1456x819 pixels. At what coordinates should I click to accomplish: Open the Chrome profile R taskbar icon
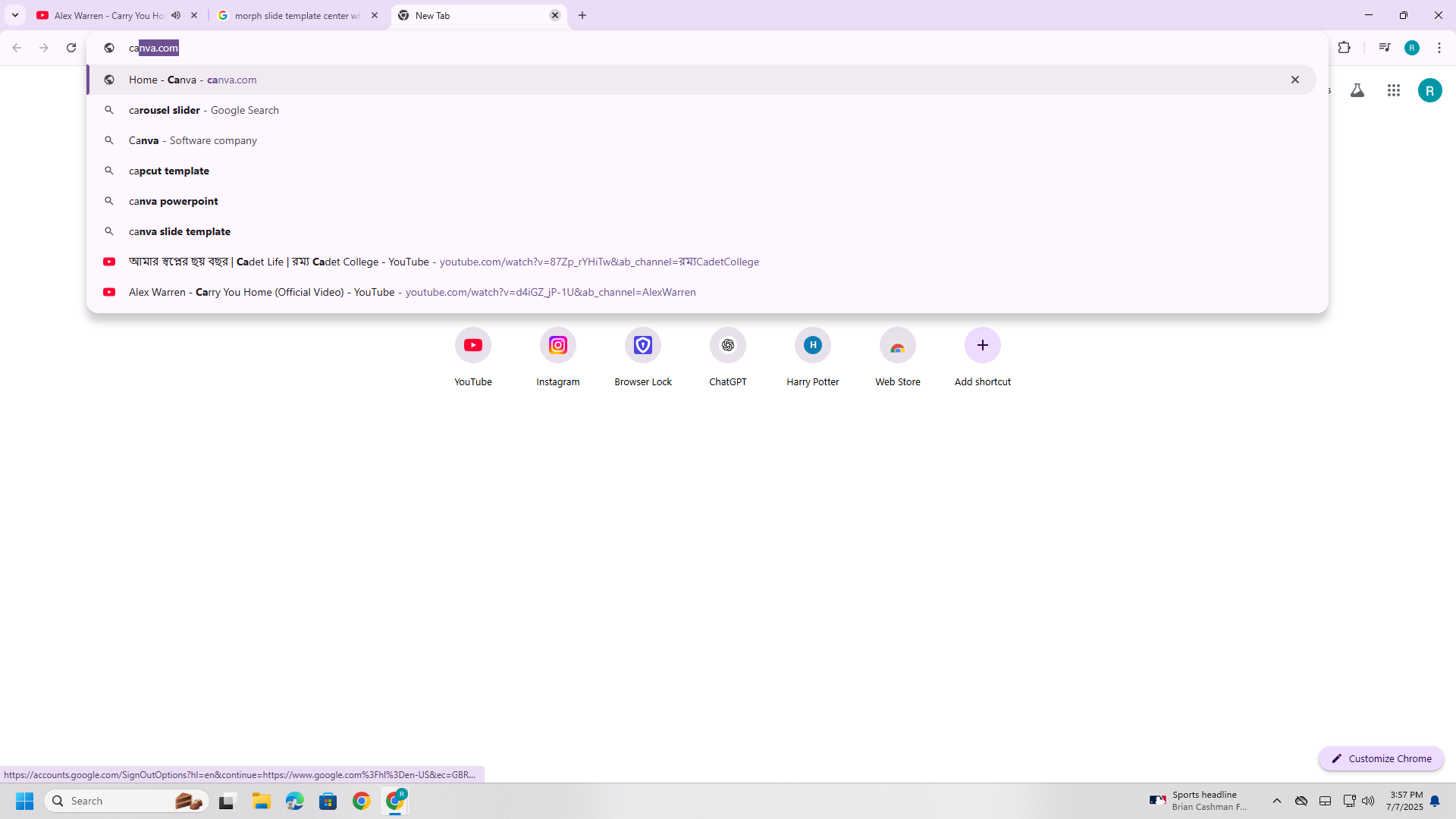(x=395, y=801)
